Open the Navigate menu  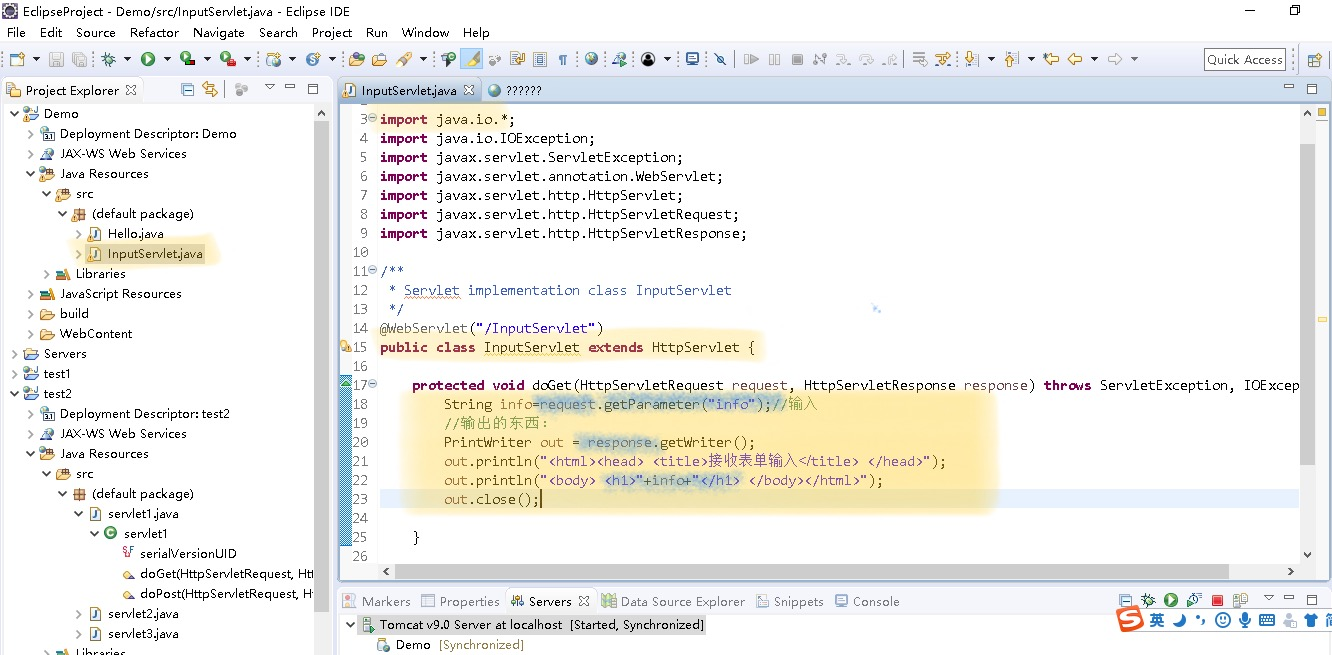coord(218,32)
